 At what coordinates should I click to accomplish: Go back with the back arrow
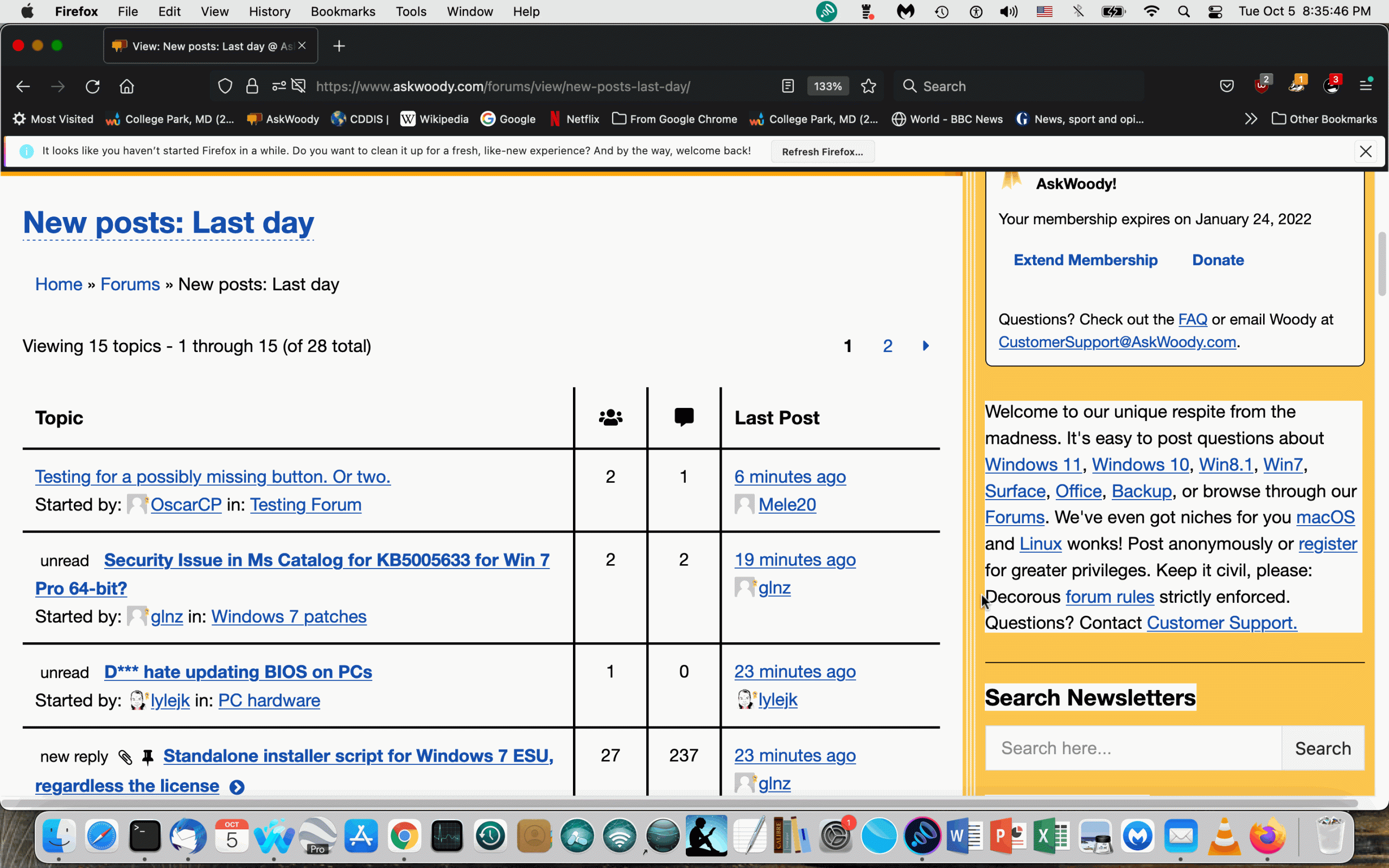pyautogui.click(x=23, y=86)
